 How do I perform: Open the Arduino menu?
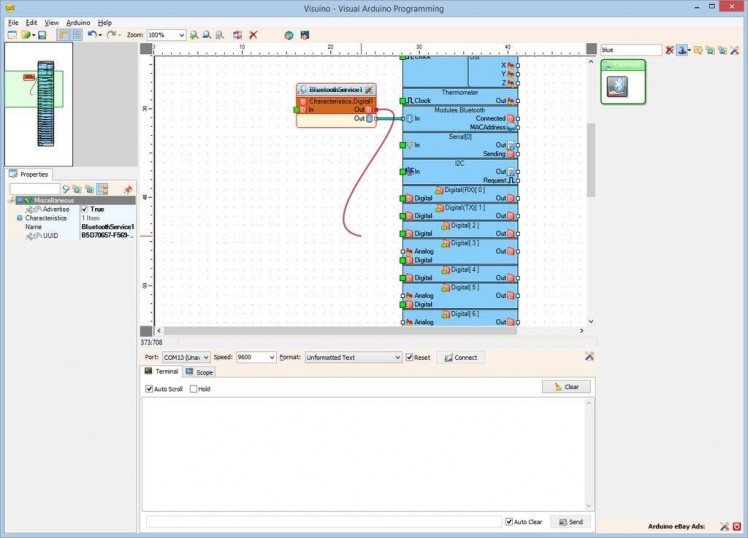tap(78, 22)
